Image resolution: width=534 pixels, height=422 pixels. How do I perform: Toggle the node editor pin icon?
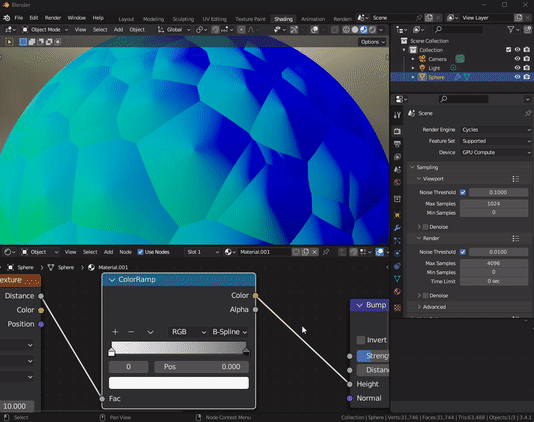click(x=326, y=252)
